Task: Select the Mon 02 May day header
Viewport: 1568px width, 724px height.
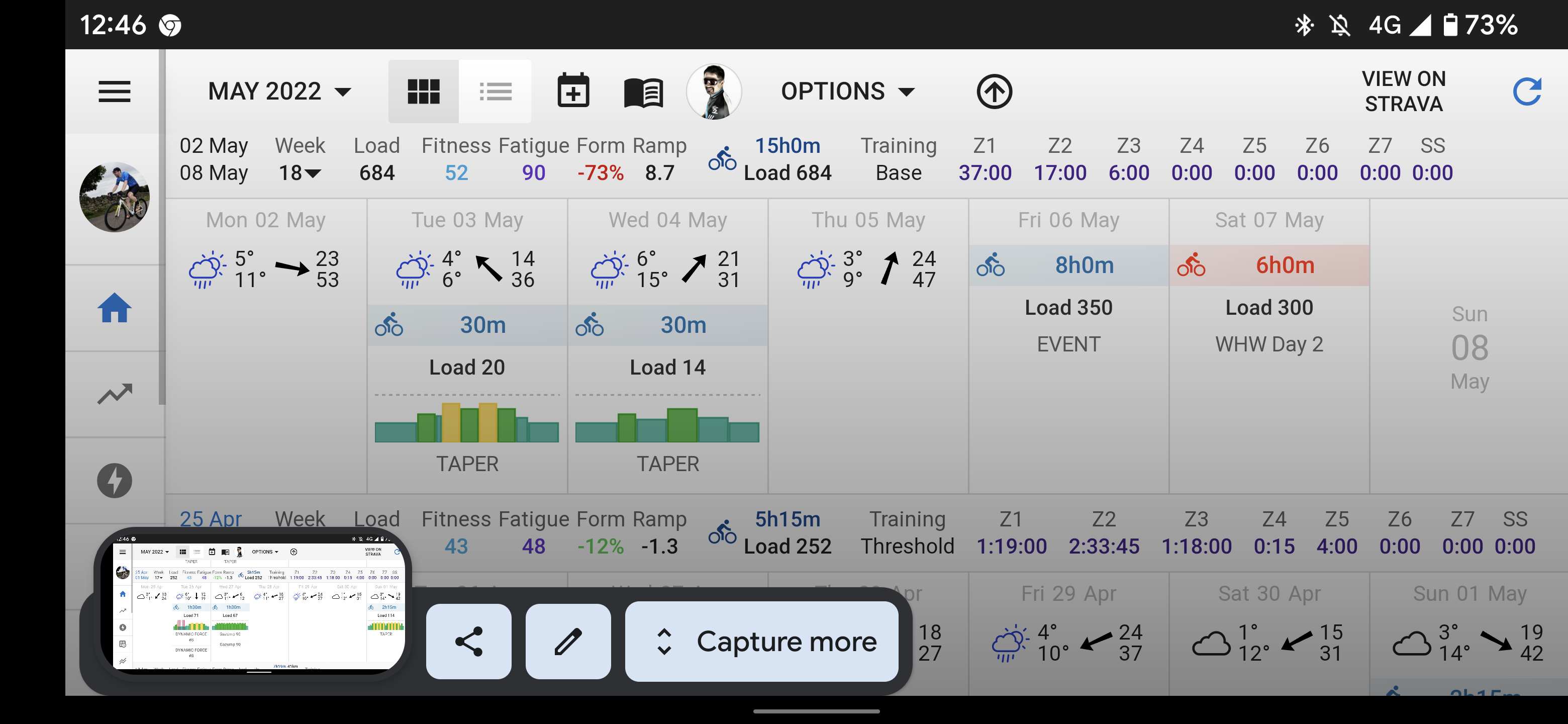Action: 265,220
